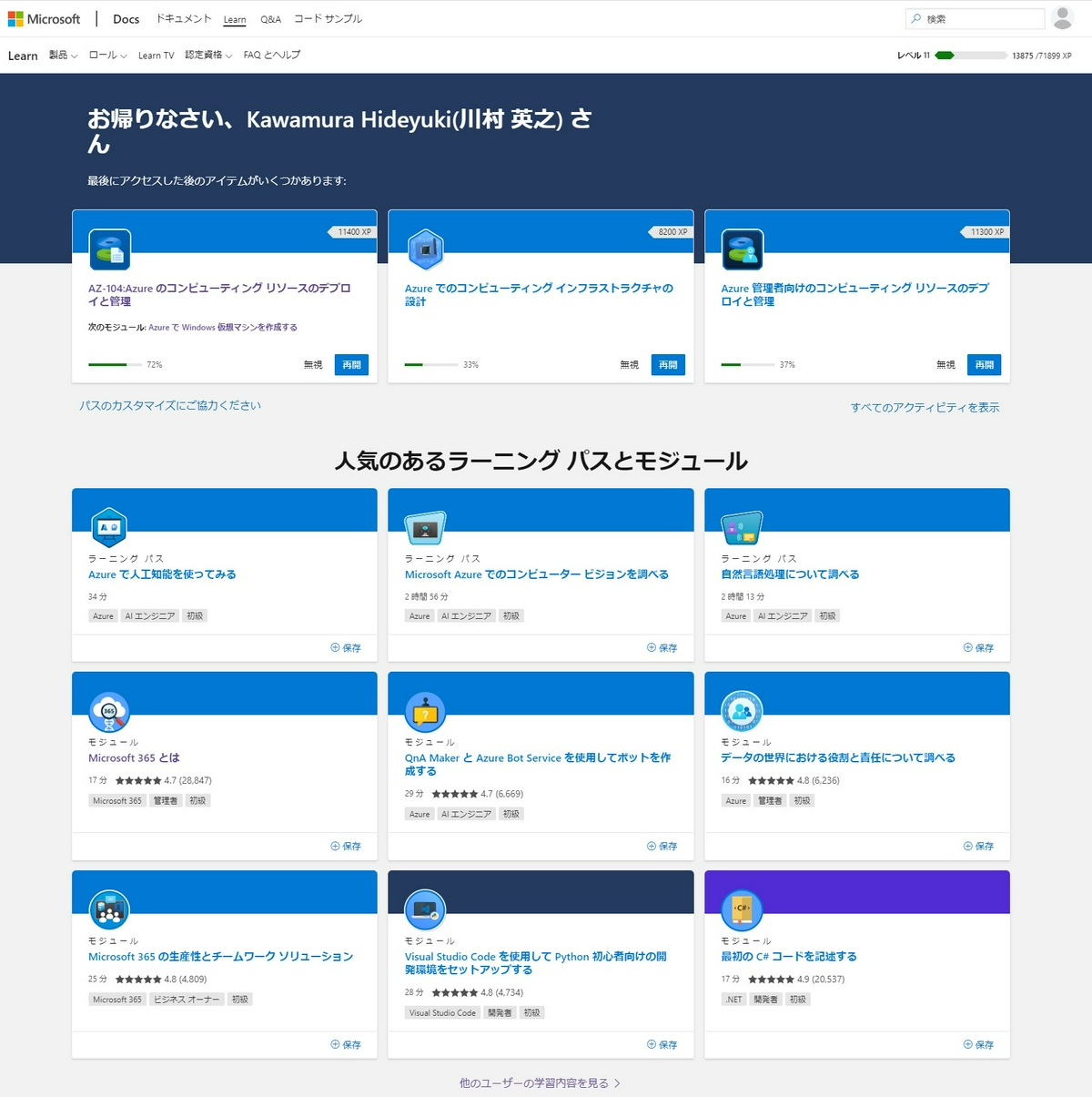Click the Microsoft 365 teamwork solutions badge
Image resolution: width=1092 pixels, height=1097 pixels.
click(x=109, y=909)
